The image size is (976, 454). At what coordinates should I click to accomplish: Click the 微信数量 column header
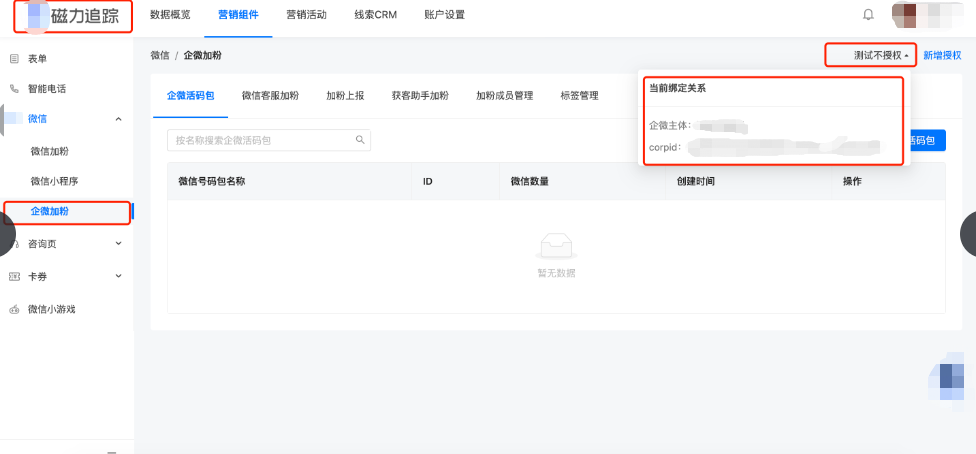[529, 182]
